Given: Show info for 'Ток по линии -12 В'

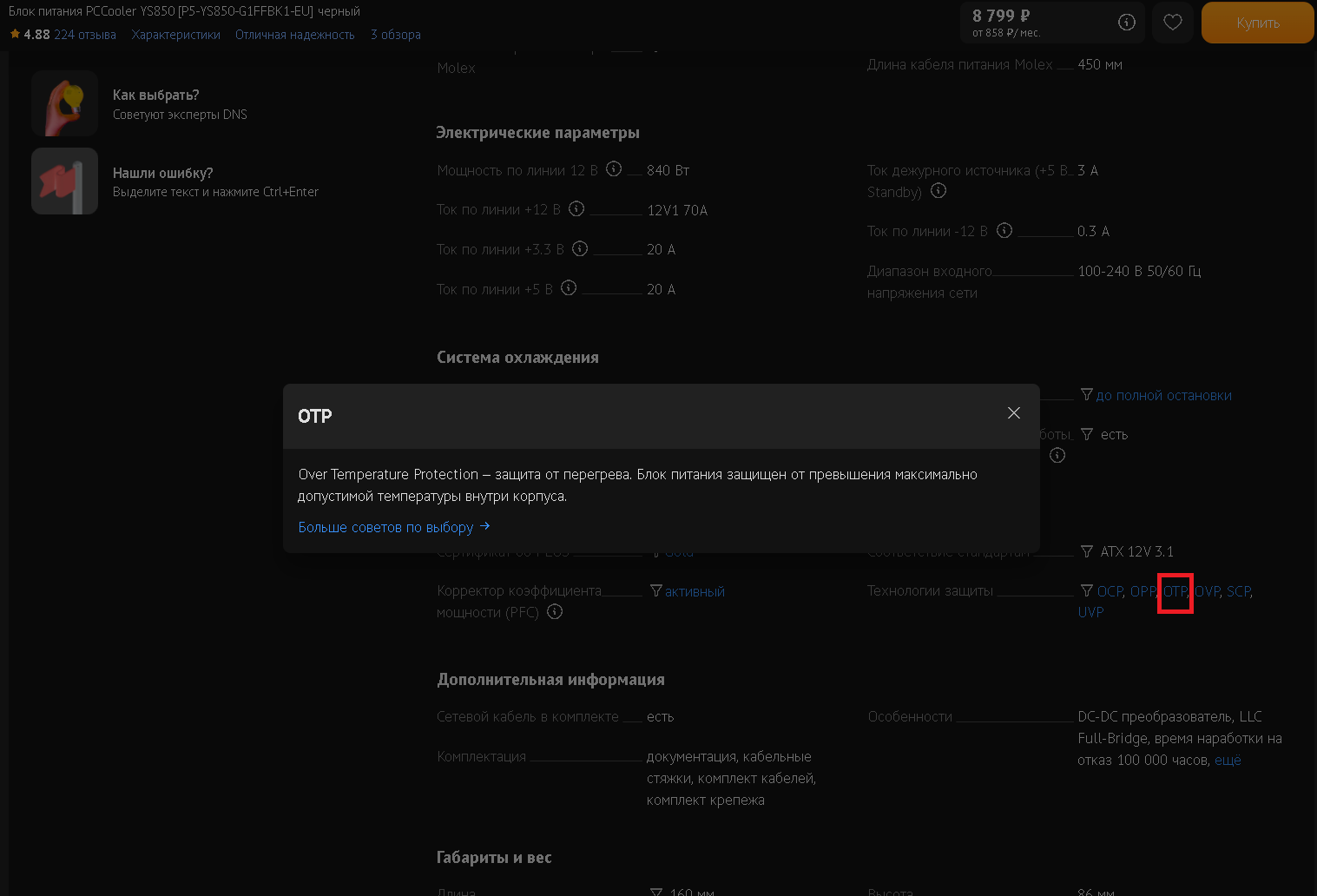Looking at the screenshot, I should pyautogui.click(x=1004, y=230).
